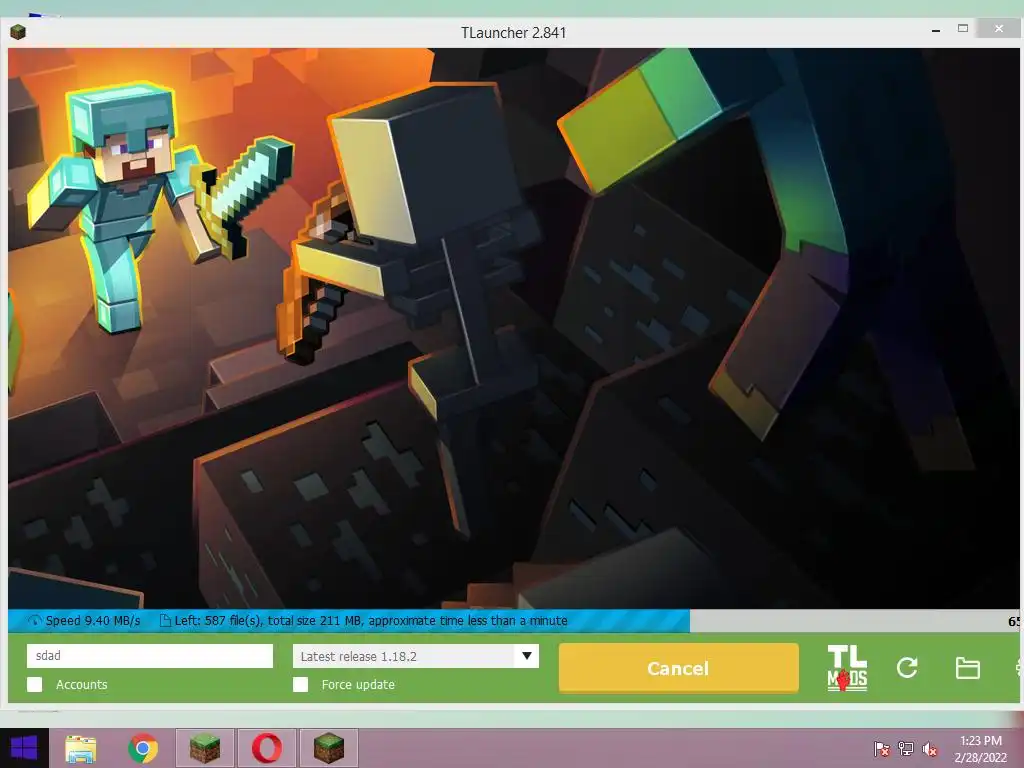Open File Explorer from taskbar
Screen dimensions: 1024x768
tap(80, 748)
